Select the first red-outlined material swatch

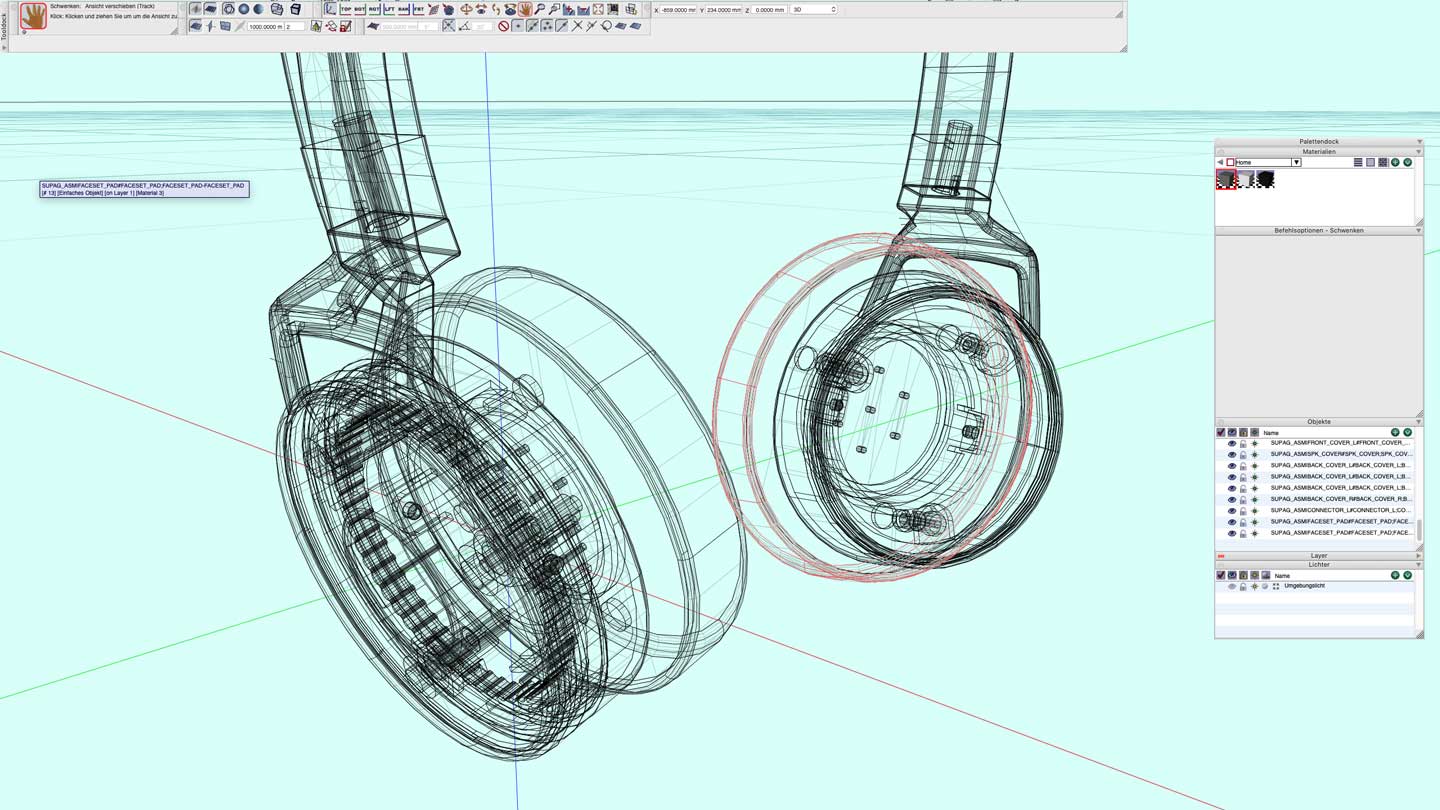pos(1226,179)
